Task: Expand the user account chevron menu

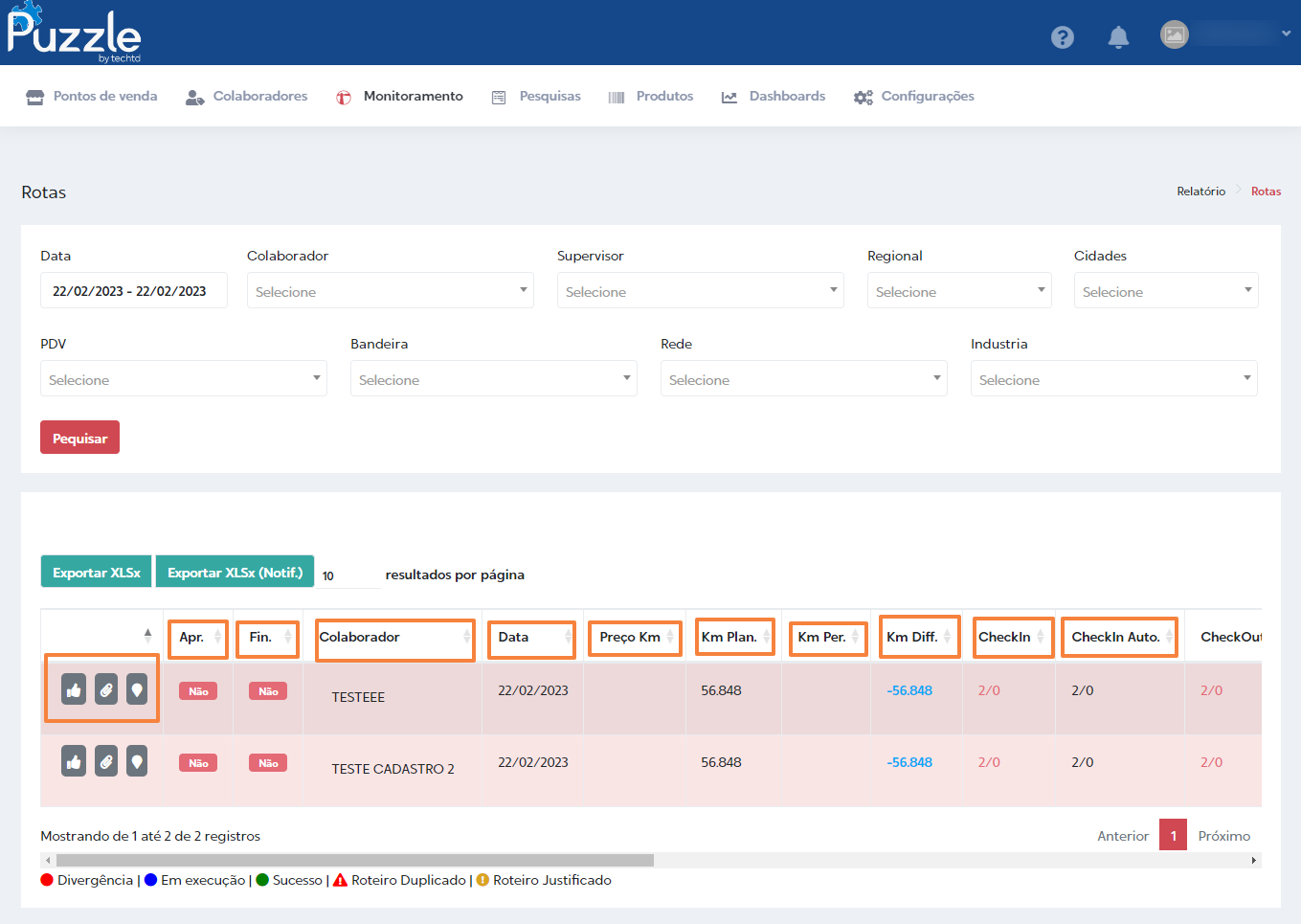Action: [1286, 34]
